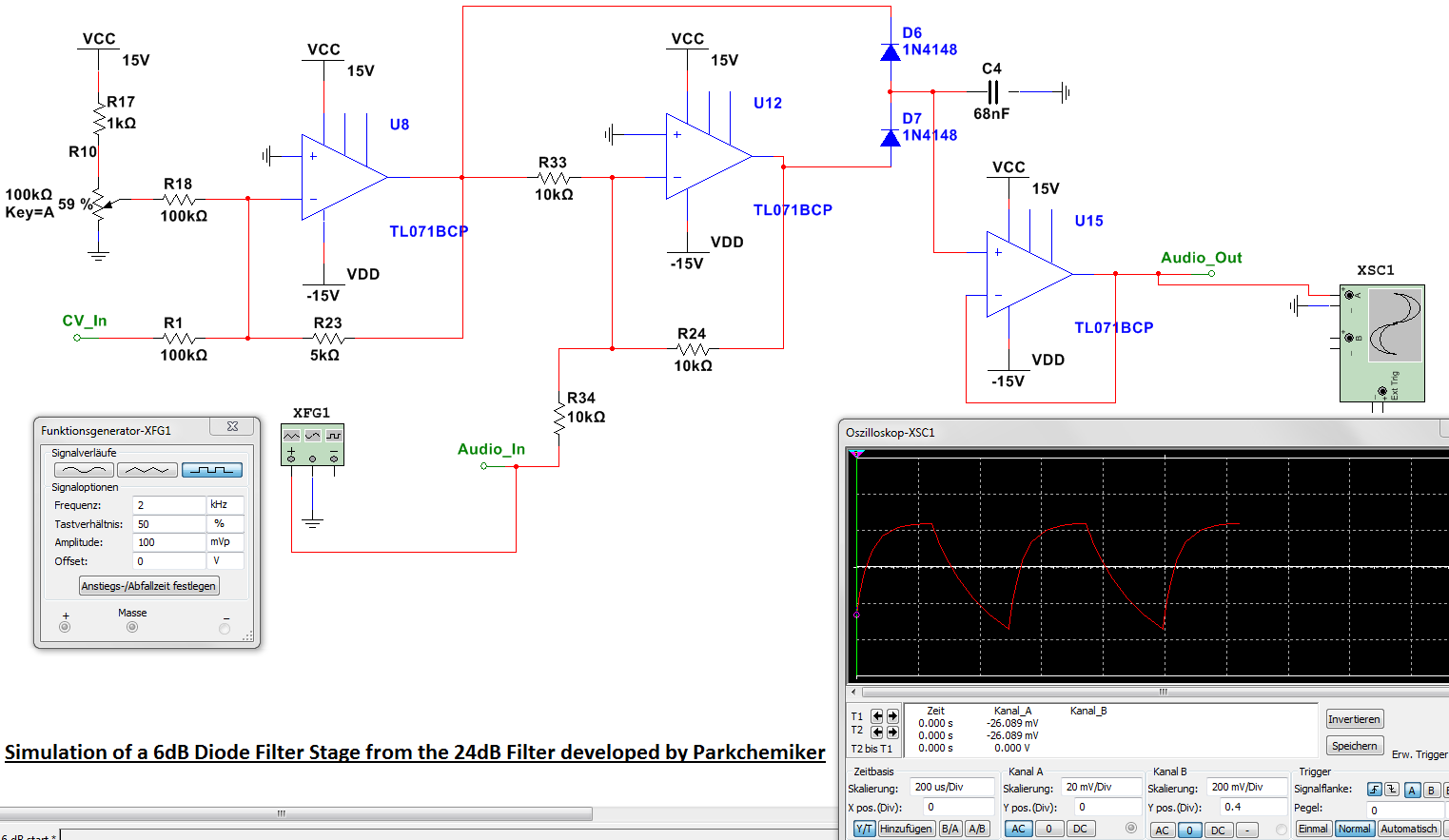Set Kanal A coupling to DC
This screenshot has width=1449, height=840.
click(x=1080, y=829)
